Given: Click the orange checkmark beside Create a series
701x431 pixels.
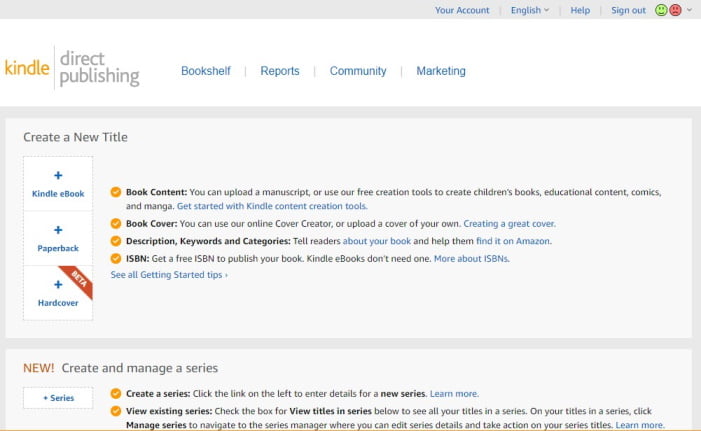Looking at the screenshot, I should click(x=116, y=393).
